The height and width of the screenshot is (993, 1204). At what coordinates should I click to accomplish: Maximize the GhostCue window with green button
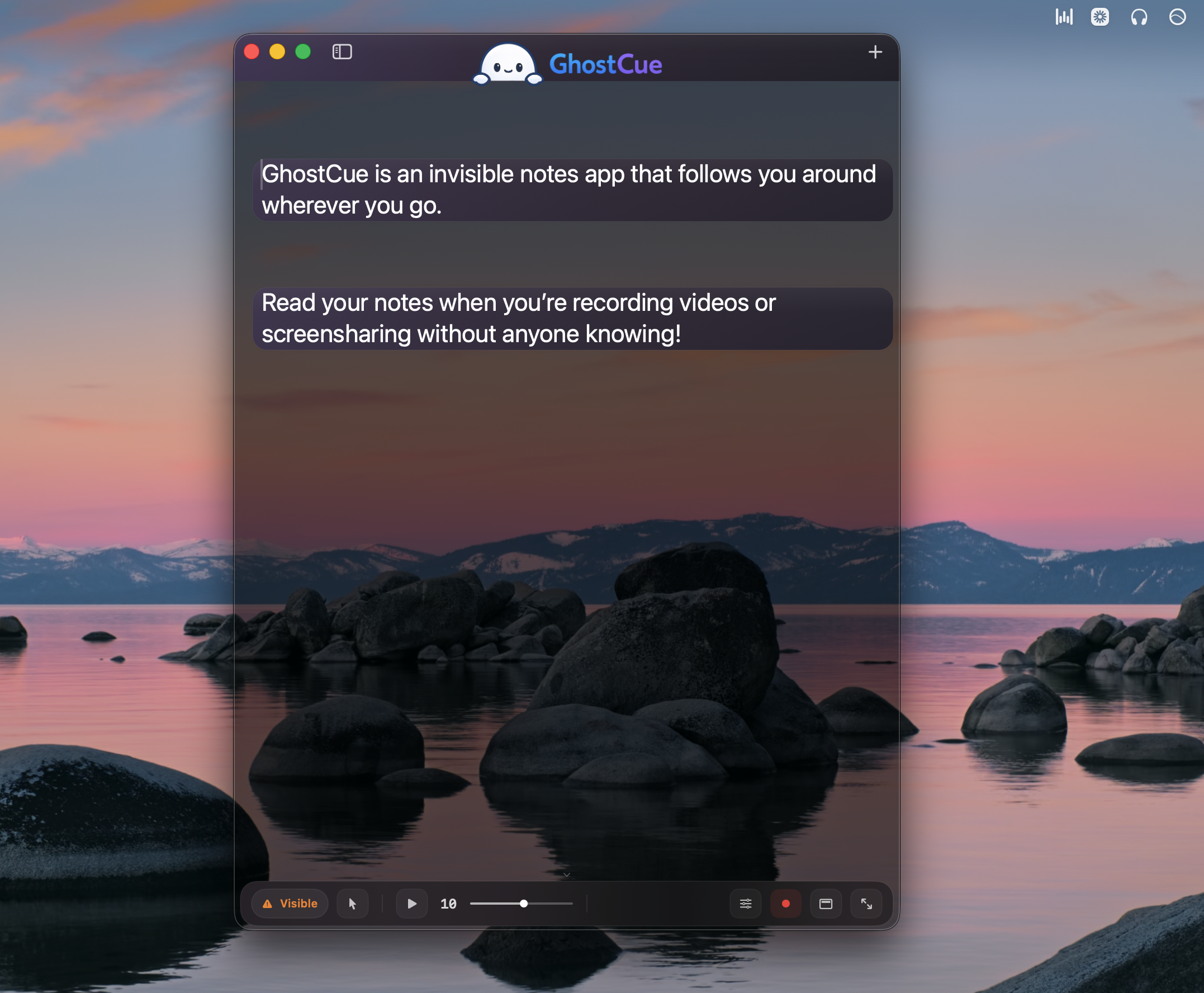(x=303, y=51)
